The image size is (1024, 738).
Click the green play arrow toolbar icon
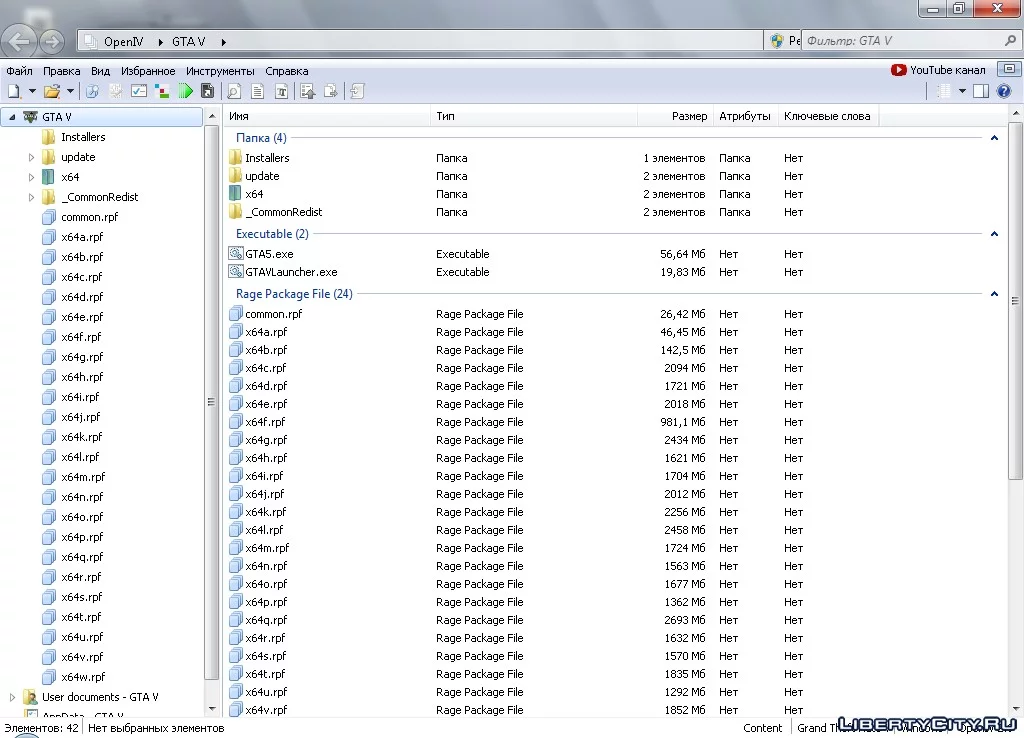[186, 91]
